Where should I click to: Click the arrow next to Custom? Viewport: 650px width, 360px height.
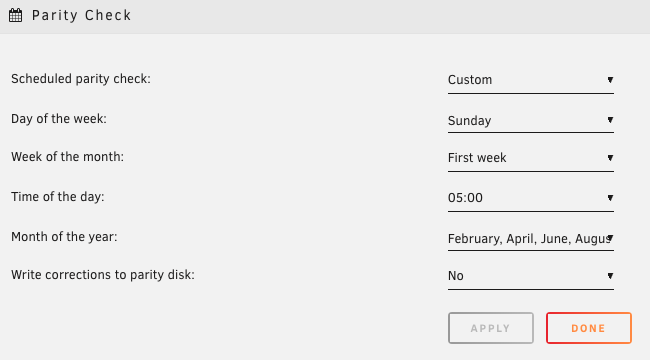610,80
